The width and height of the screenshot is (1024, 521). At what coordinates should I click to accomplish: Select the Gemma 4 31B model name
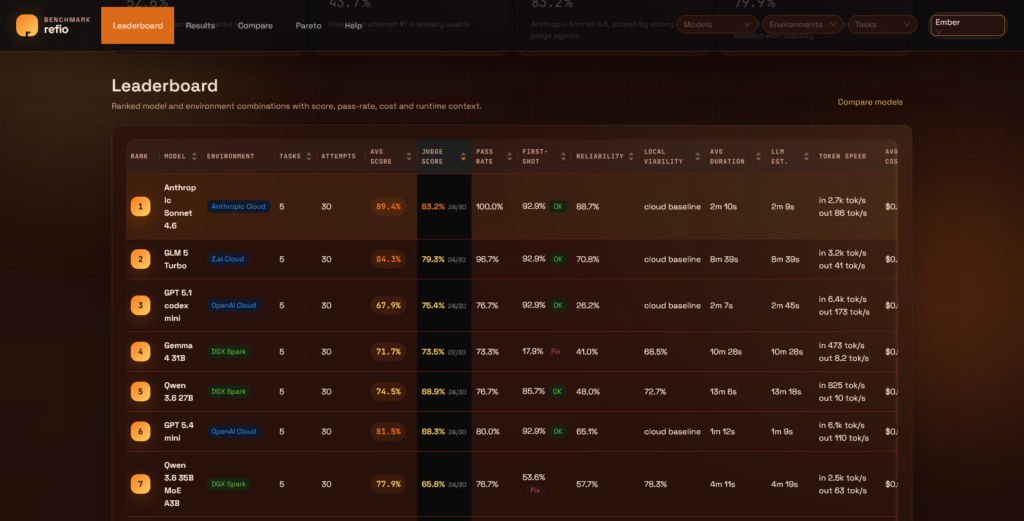178,351
